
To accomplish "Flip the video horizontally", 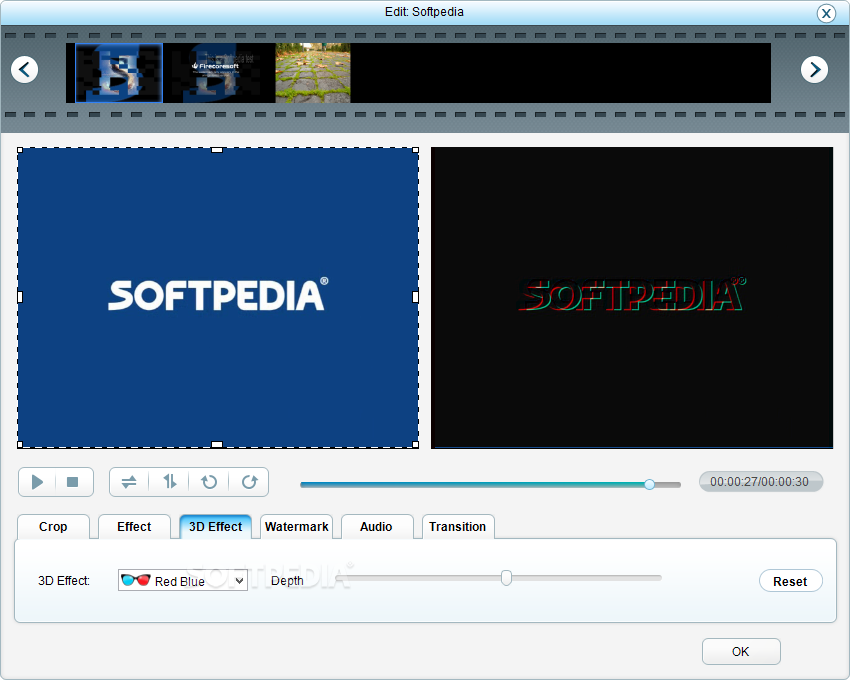I will click(129, 482).
